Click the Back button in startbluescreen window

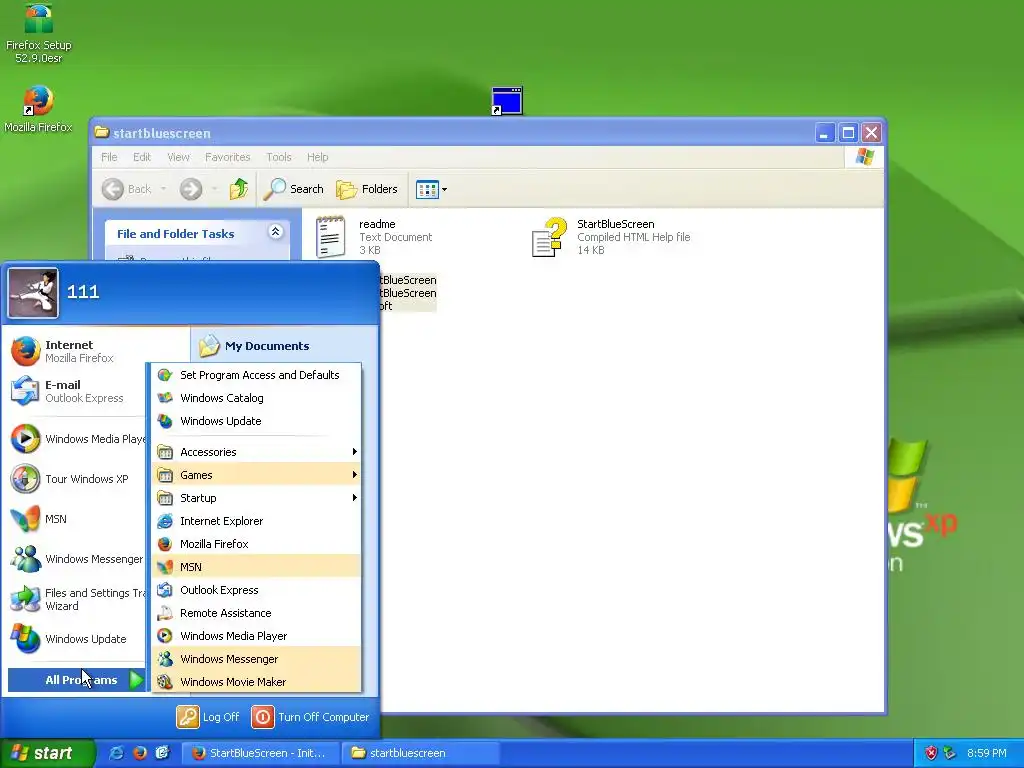click(x=126, y=189)
